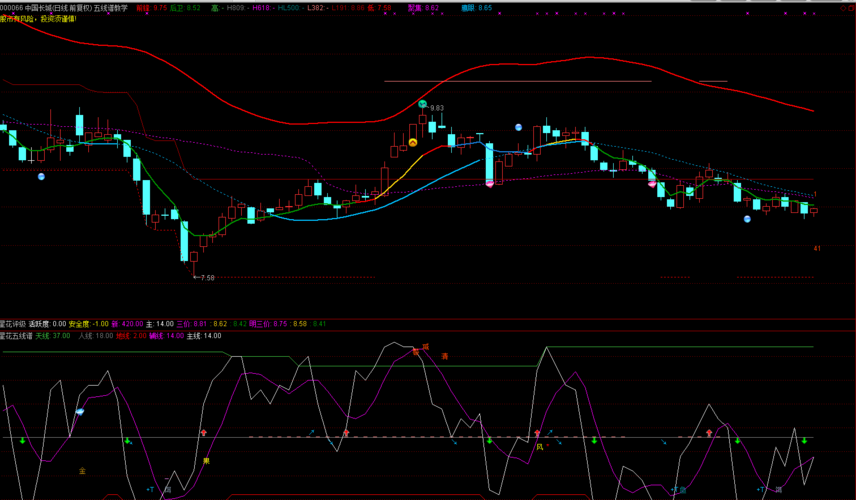The width and height of the screenshot is (856, 500).
Task: Click the 三价: 8.81 readout
Action: tap(192, 324)
